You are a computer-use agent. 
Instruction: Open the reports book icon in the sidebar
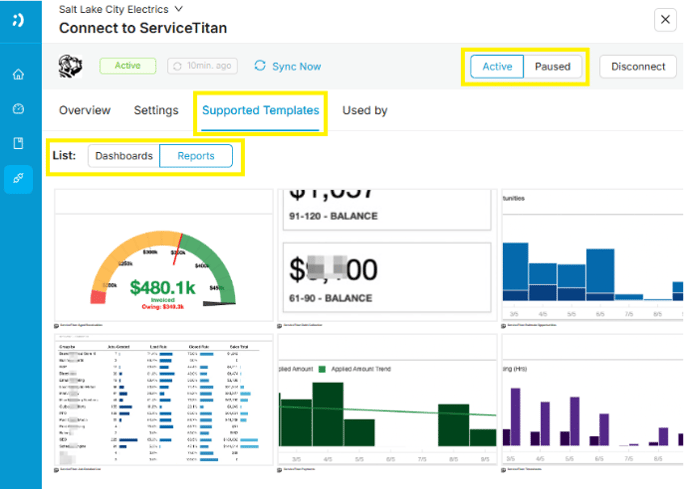[x=18, y=143]
